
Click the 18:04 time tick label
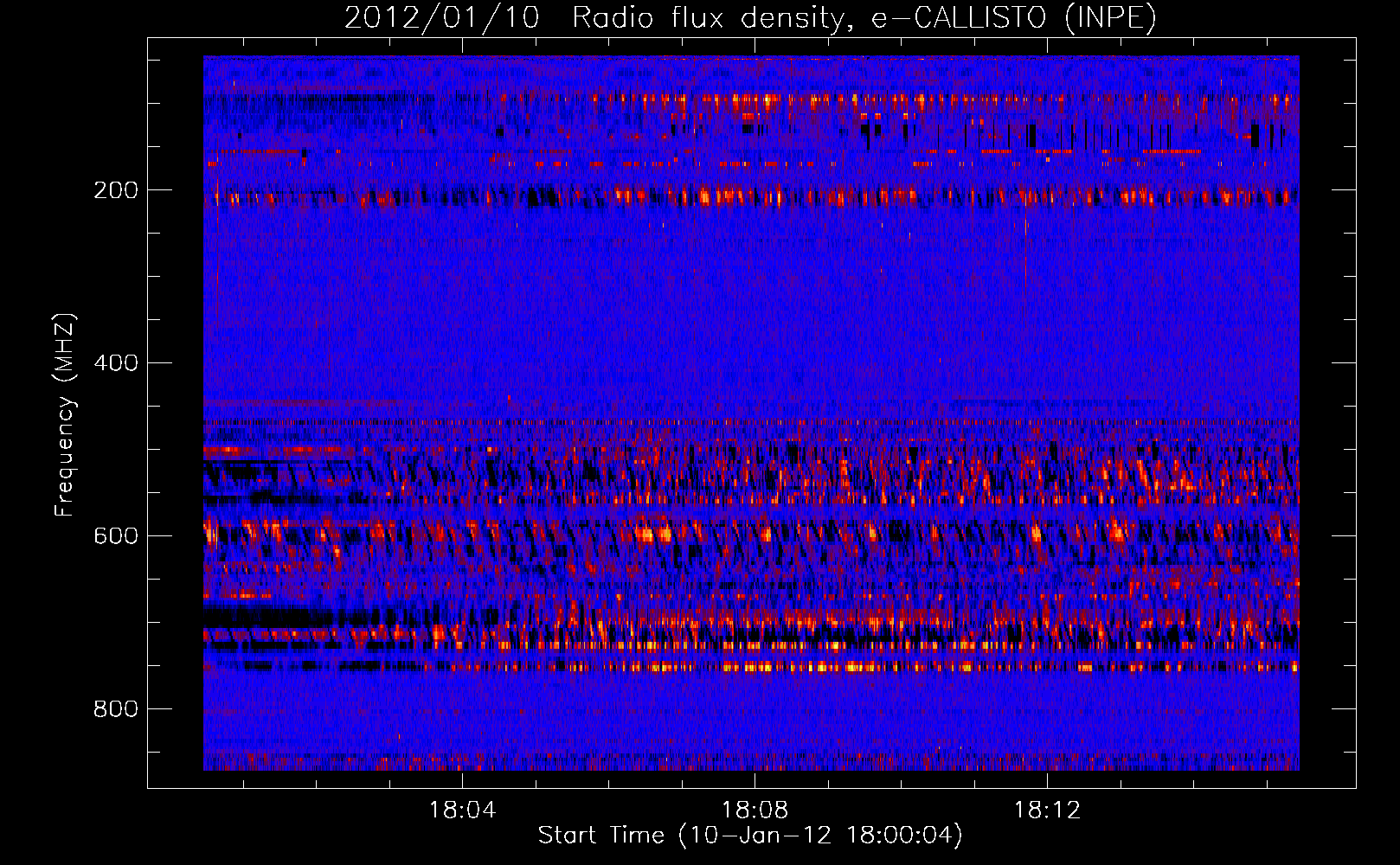pos(463,811)
